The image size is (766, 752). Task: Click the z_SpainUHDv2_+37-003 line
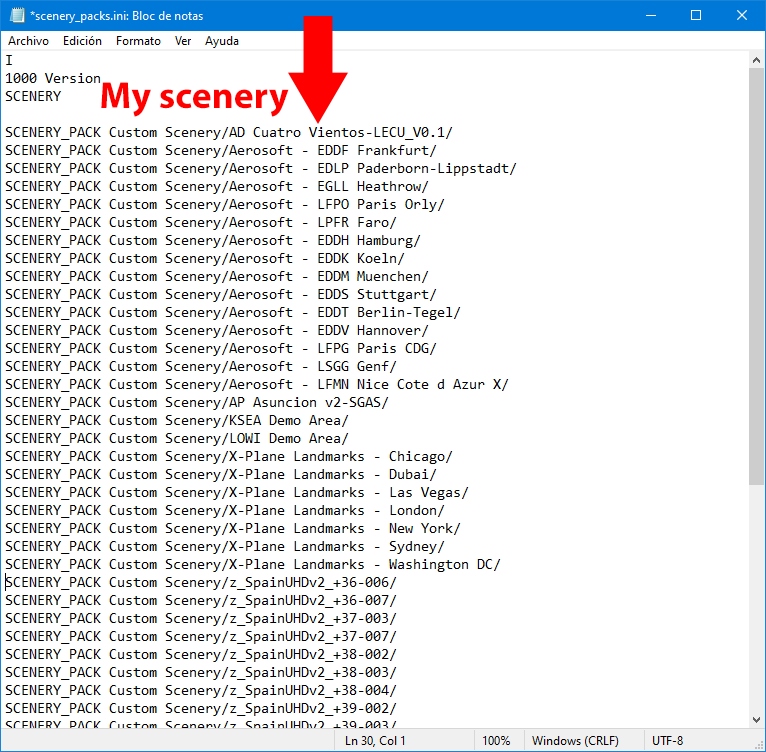pos(201,619)
